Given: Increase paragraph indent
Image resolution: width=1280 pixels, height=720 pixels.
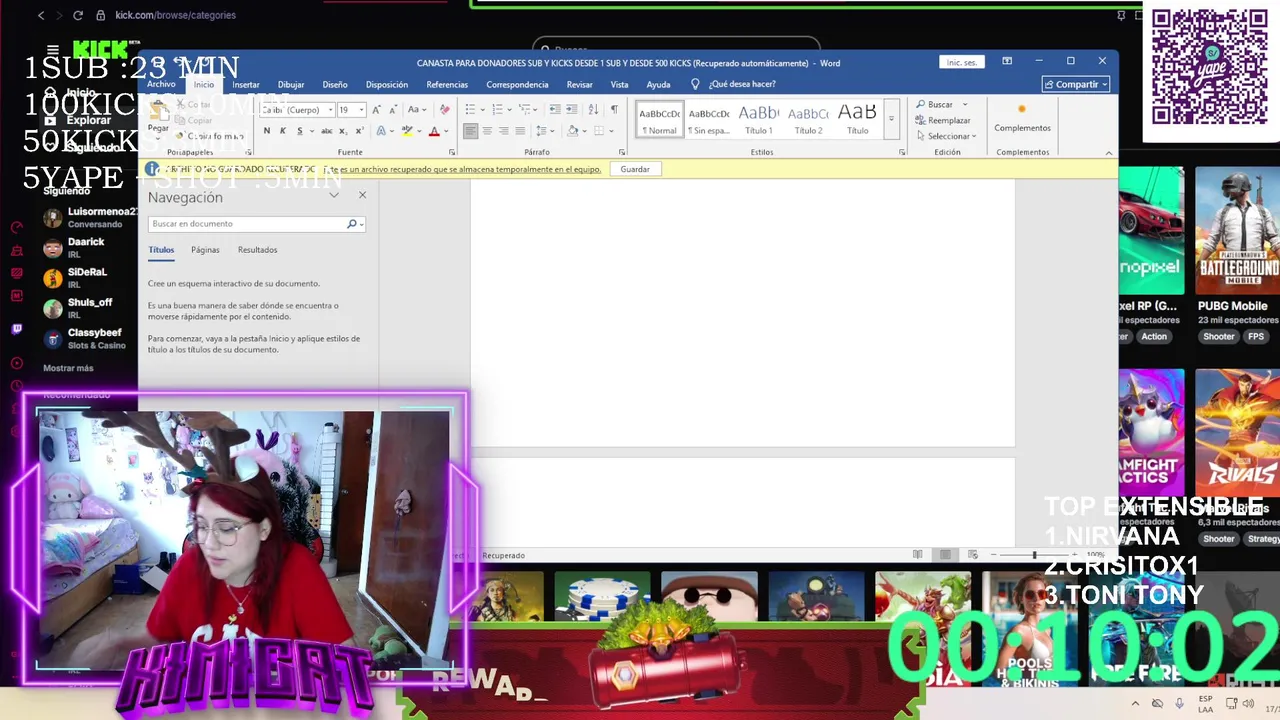Looking at the screenshot, I should [571, 110].
